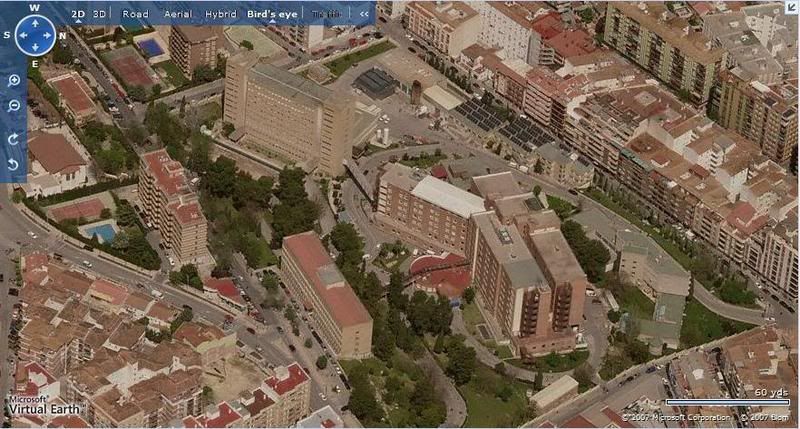Viewport: 800px width, 429px height.
Task: Zoom in with the plus magnifier
Action: pyautogui.click(x=14, y=80)
